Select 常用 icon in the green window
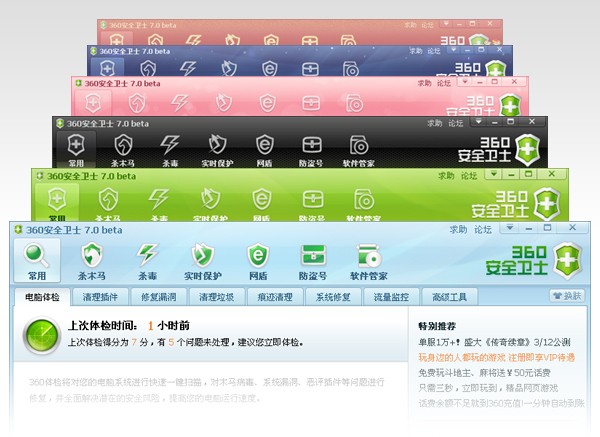 (x=57, y=199)
